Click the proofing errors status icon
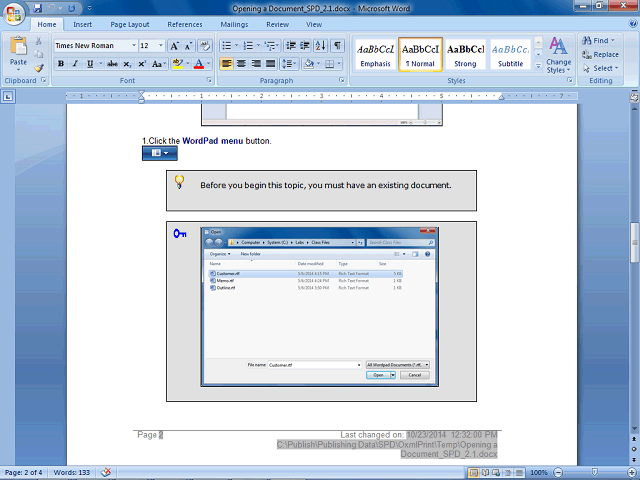Screen dimensions: 640x480 [x=106, y=472]
